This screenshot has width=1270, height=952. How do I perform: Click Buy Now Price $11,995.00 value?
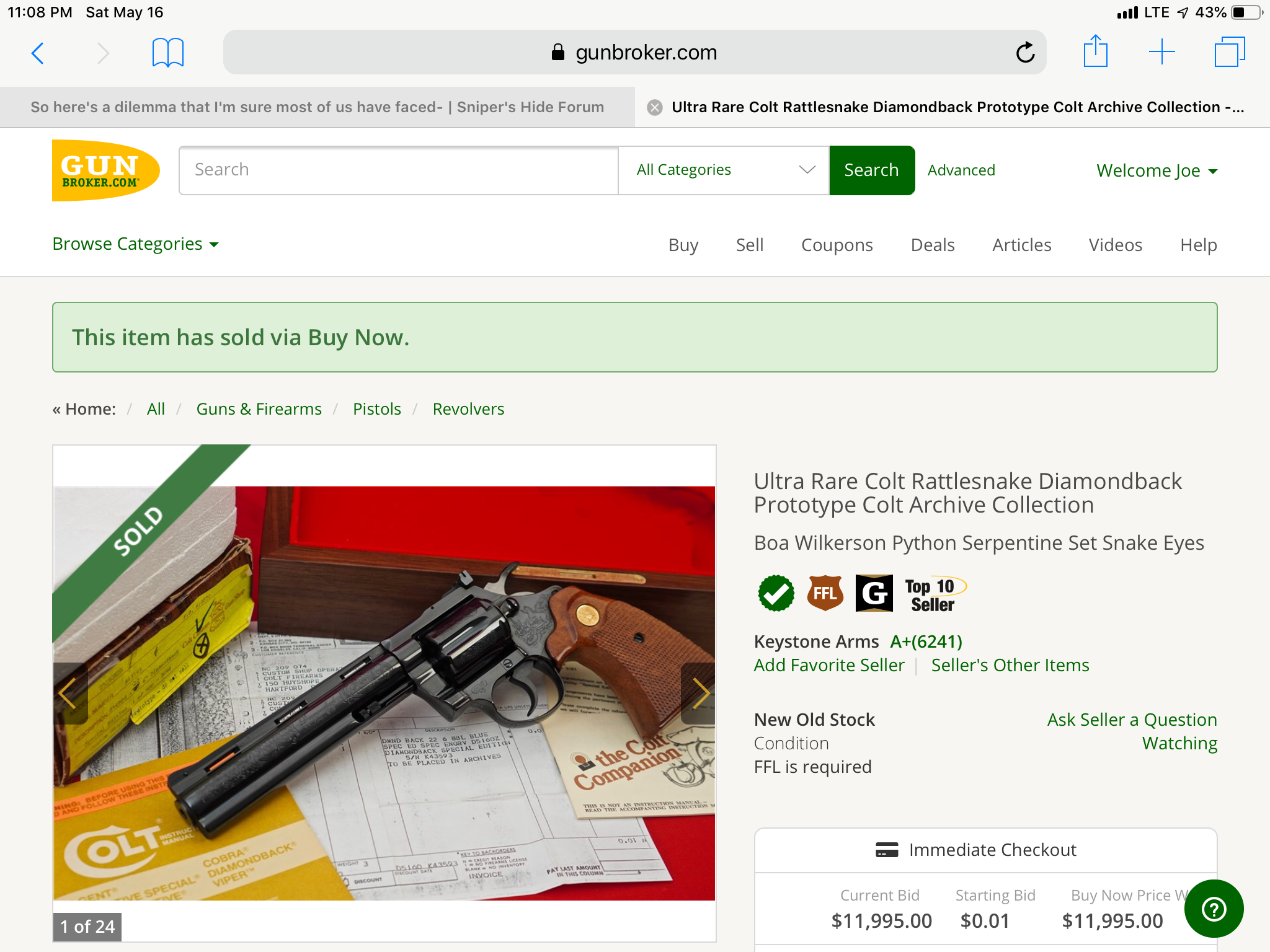click(1112, 921)
